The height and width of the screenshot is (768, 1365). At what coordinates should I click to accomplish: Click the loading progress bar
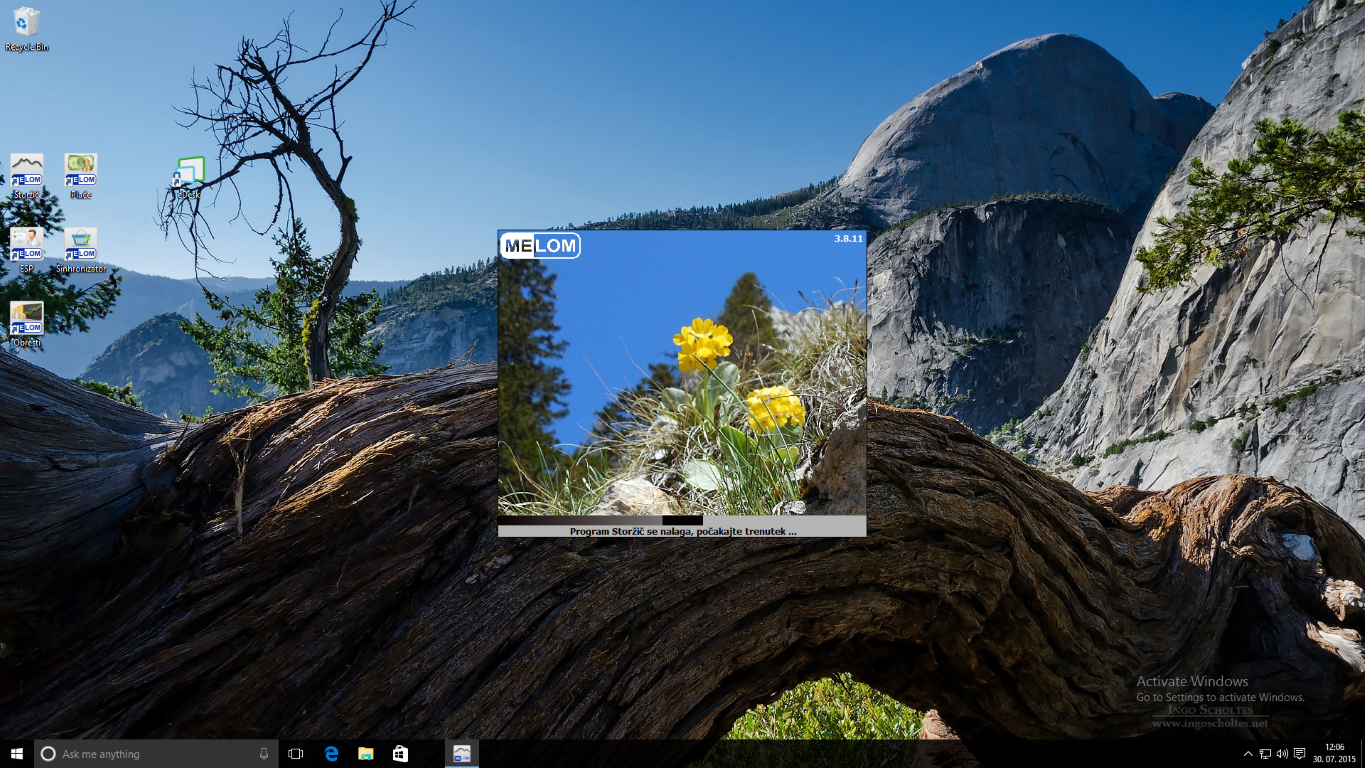pyautogui.click(x=600, y=520)
